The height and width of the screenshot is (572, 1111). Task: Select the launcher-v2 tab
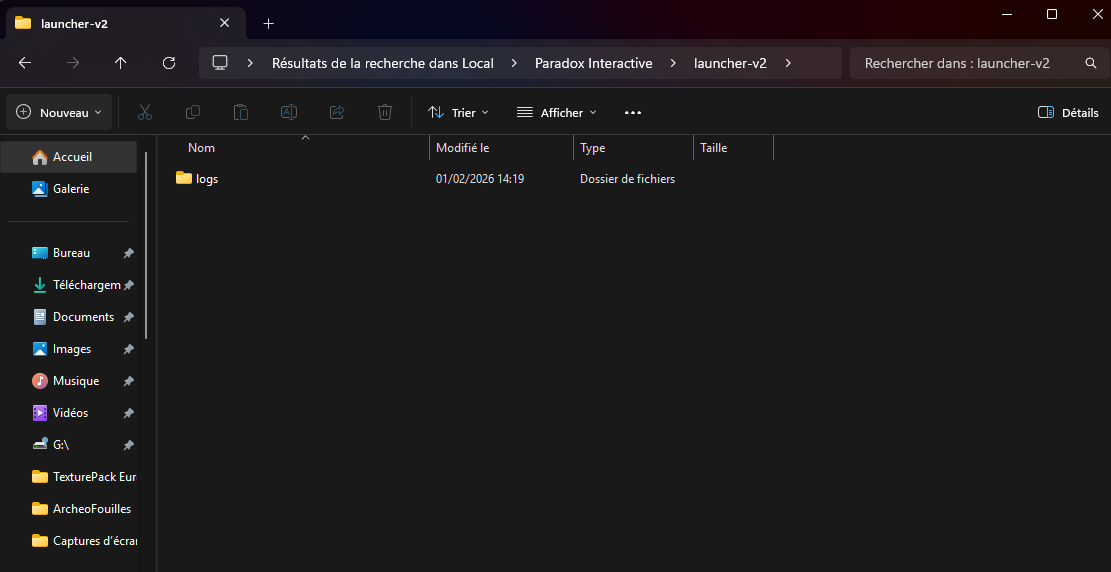click(124, 23)
